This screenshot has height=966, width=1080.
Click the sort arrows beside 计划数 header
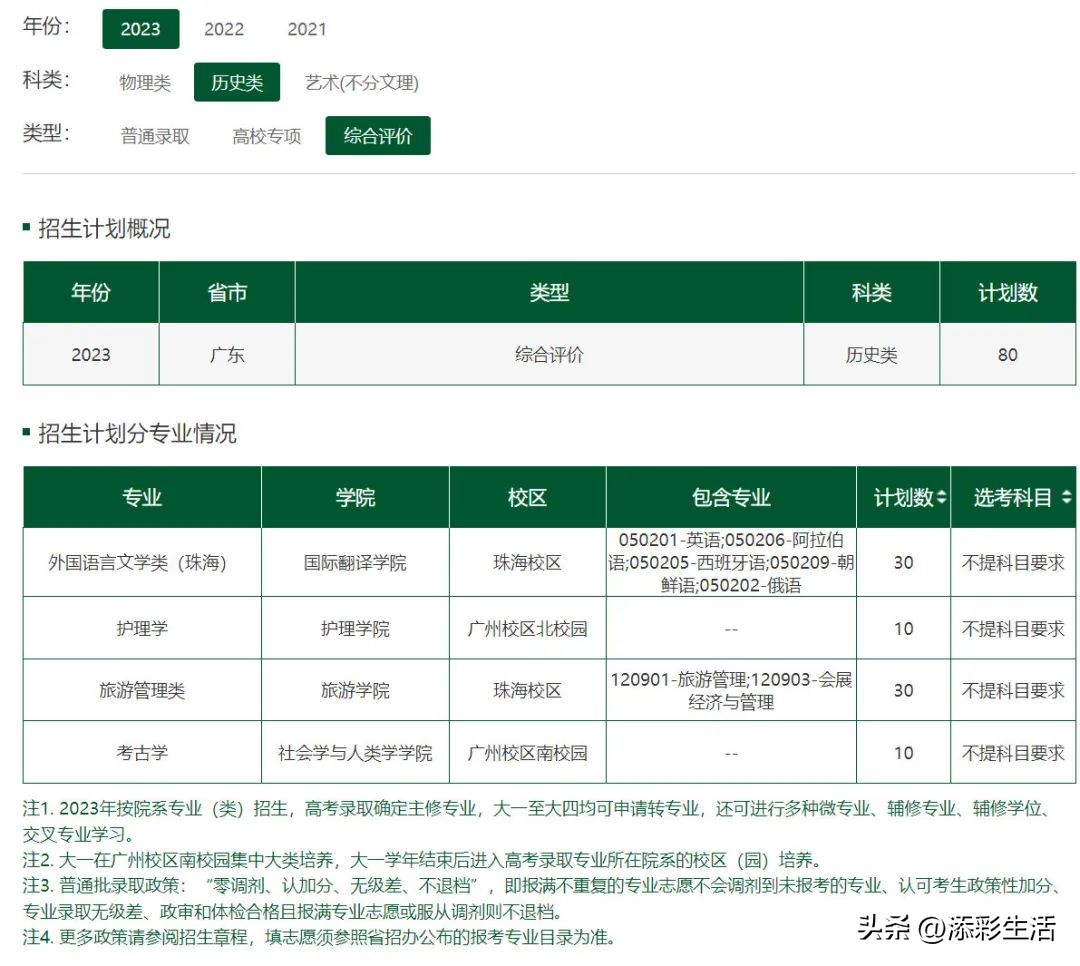tap(941, 497)
